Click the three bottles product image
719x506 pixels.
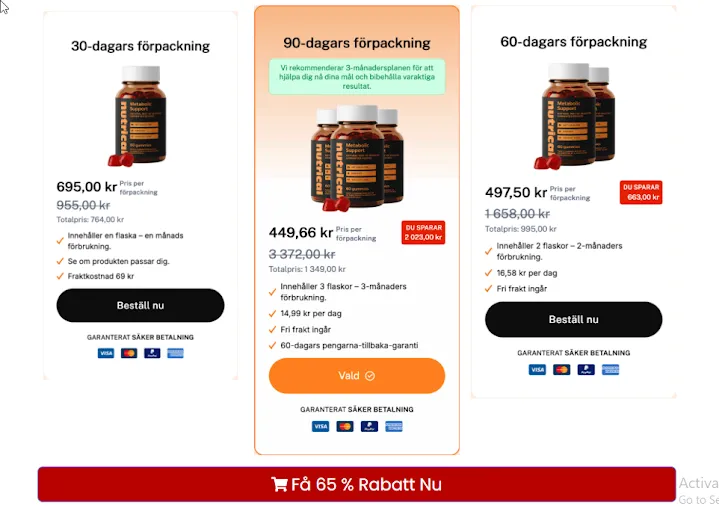pyautogui.click(x=357, y=158)
